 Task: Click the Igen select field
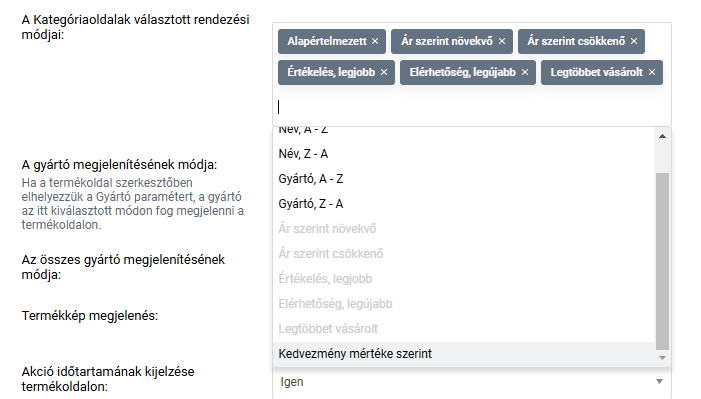tap(472, 382)
